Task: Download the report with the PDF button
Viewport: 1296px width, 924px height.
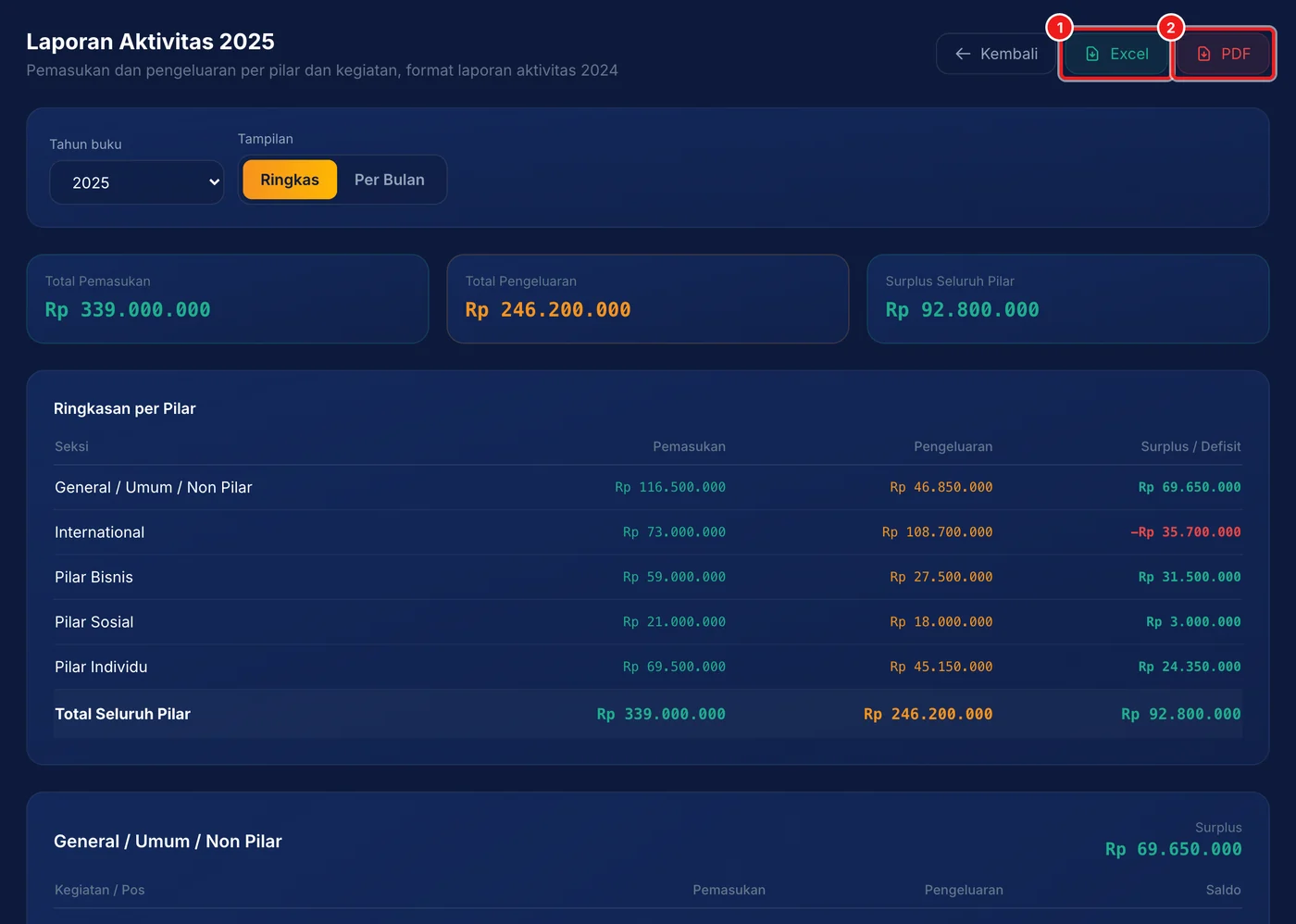Action: 1223,54
